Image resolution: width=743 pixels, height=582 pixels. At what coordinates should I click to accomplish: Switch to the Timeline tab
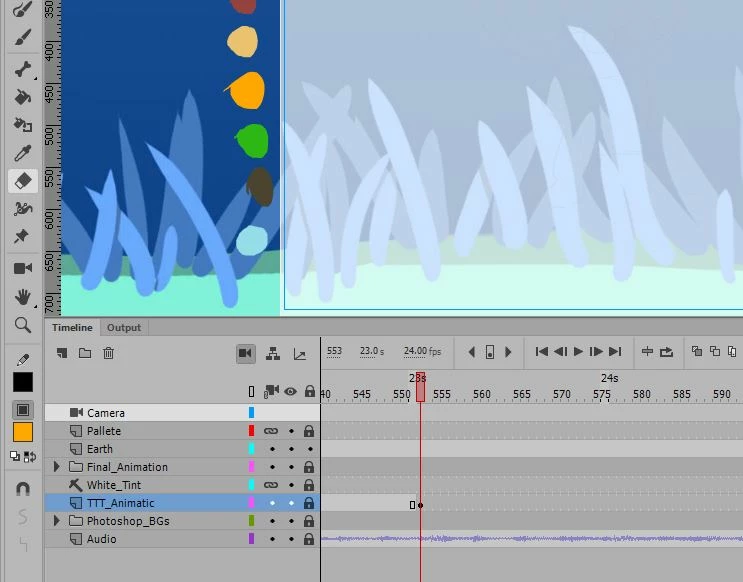point(72,327)
